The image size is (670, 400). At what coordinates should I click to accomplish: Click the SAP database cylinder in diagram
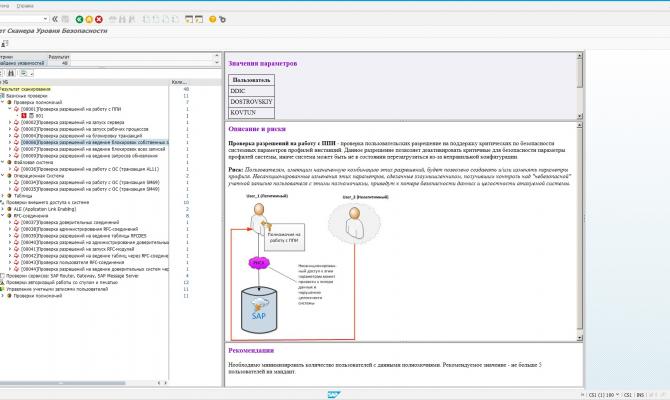coord(259,310)
